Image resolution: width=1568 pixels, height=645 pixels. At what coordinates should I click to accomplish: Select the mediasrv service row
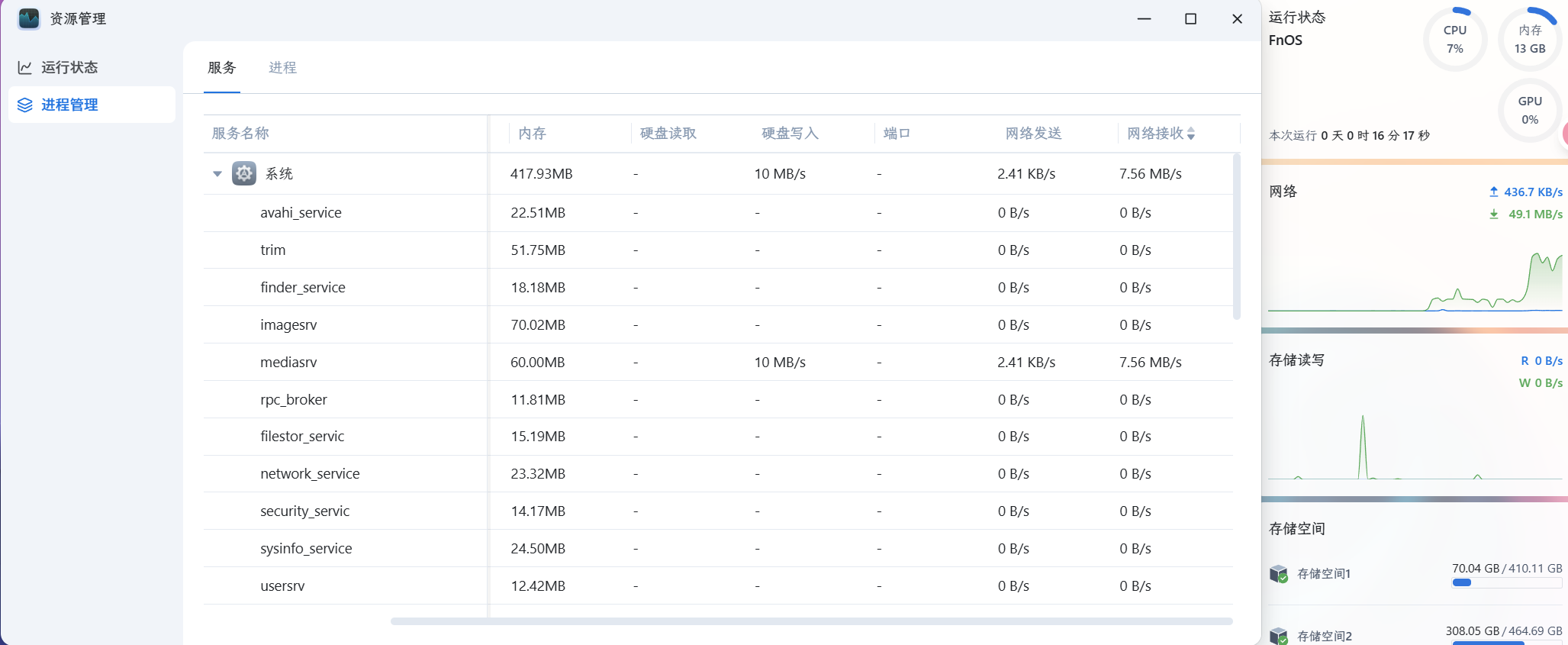tap(288, 363)
